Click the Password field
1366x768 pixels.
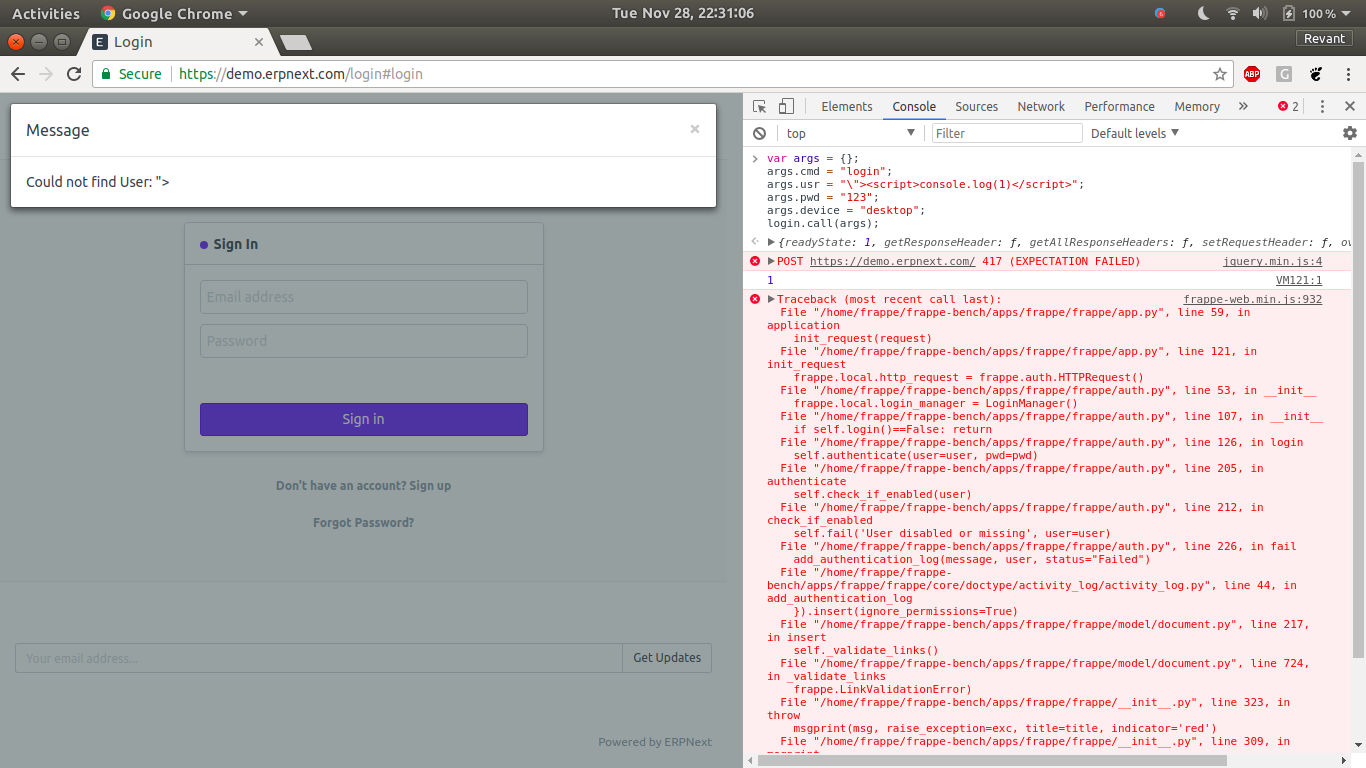pyautogui.click(x=364, y=341)
